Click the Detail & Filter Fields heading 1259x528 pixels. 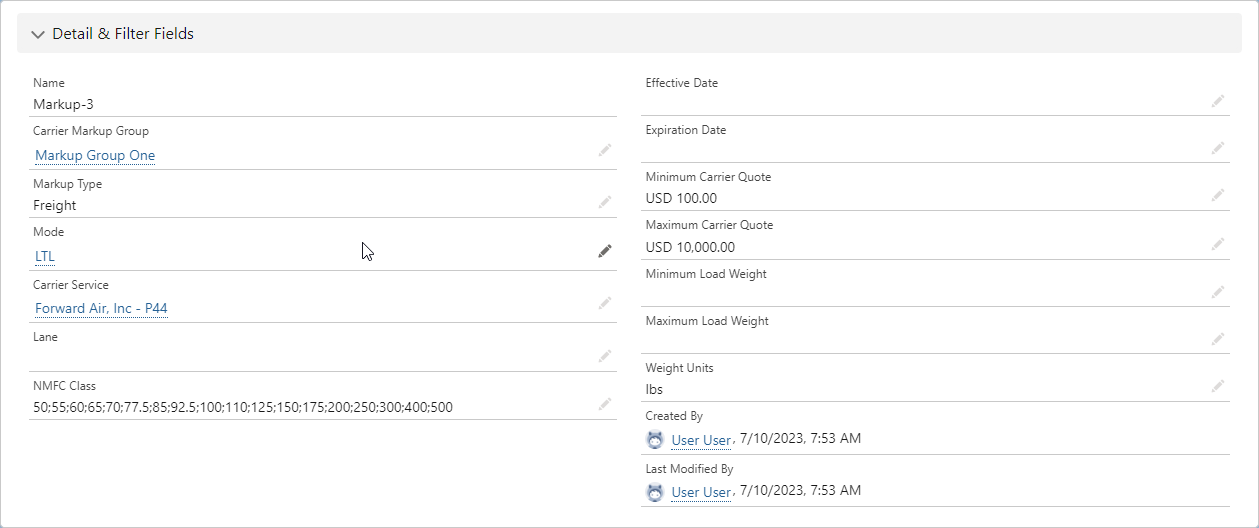tap(123, 34)
